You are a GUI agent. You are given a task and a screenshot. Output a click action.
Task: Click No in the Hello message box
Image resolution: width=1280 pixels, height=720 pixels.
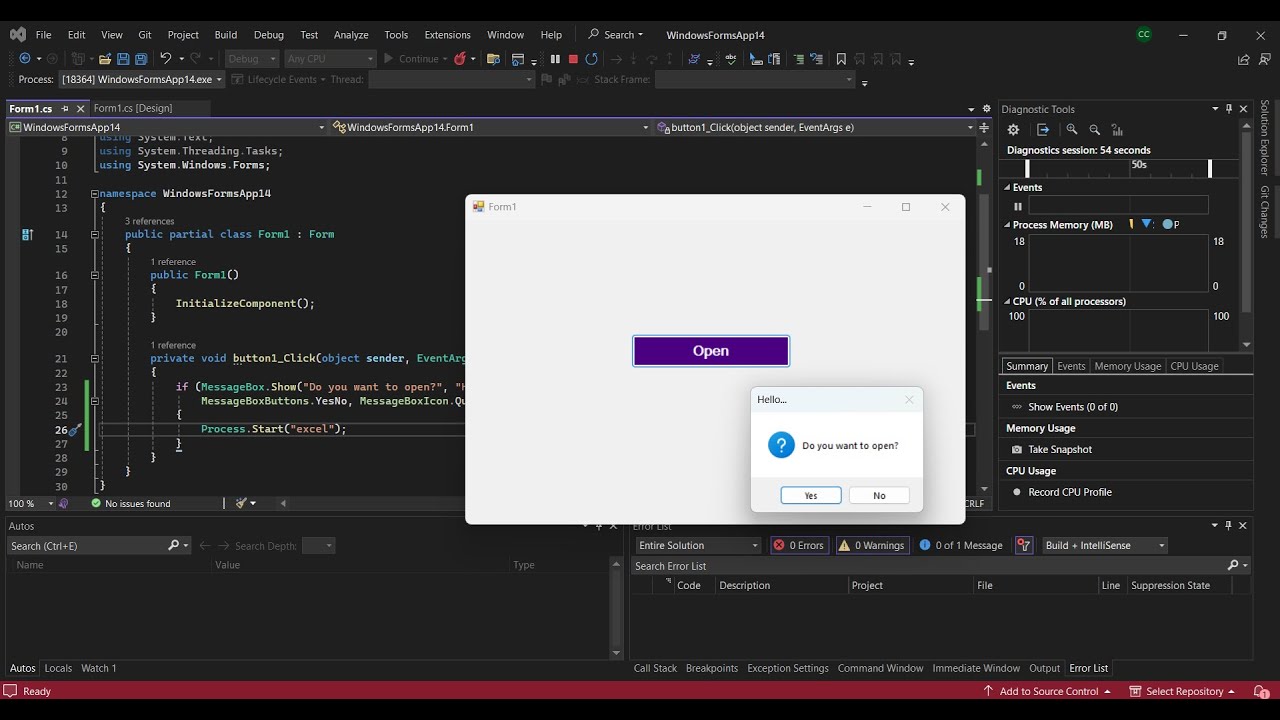879,495
